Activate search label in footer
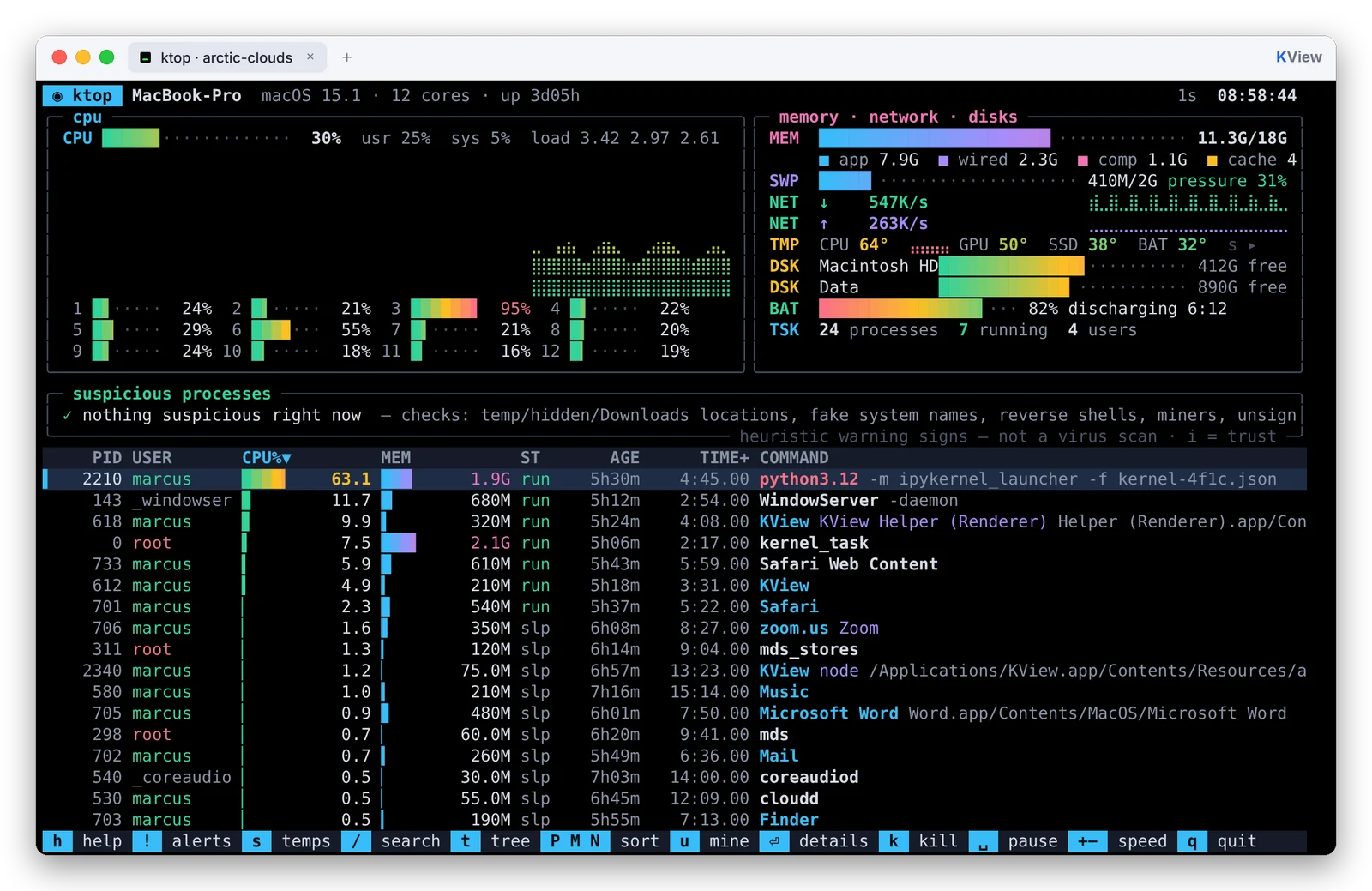This screenshot has height=891, width=1372. (x=411, y=841)
